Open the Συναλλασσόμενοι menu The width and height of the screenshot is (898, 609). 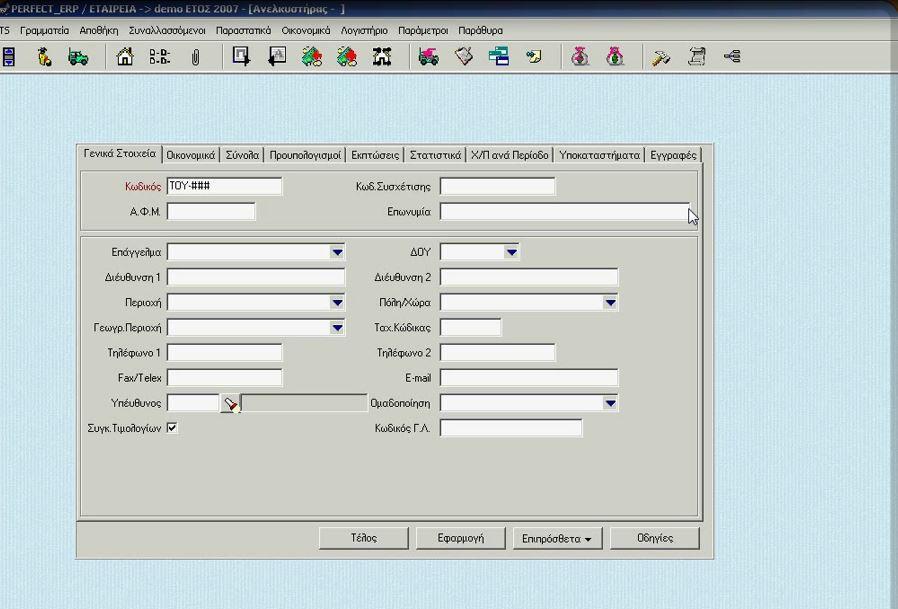point(167,30)
